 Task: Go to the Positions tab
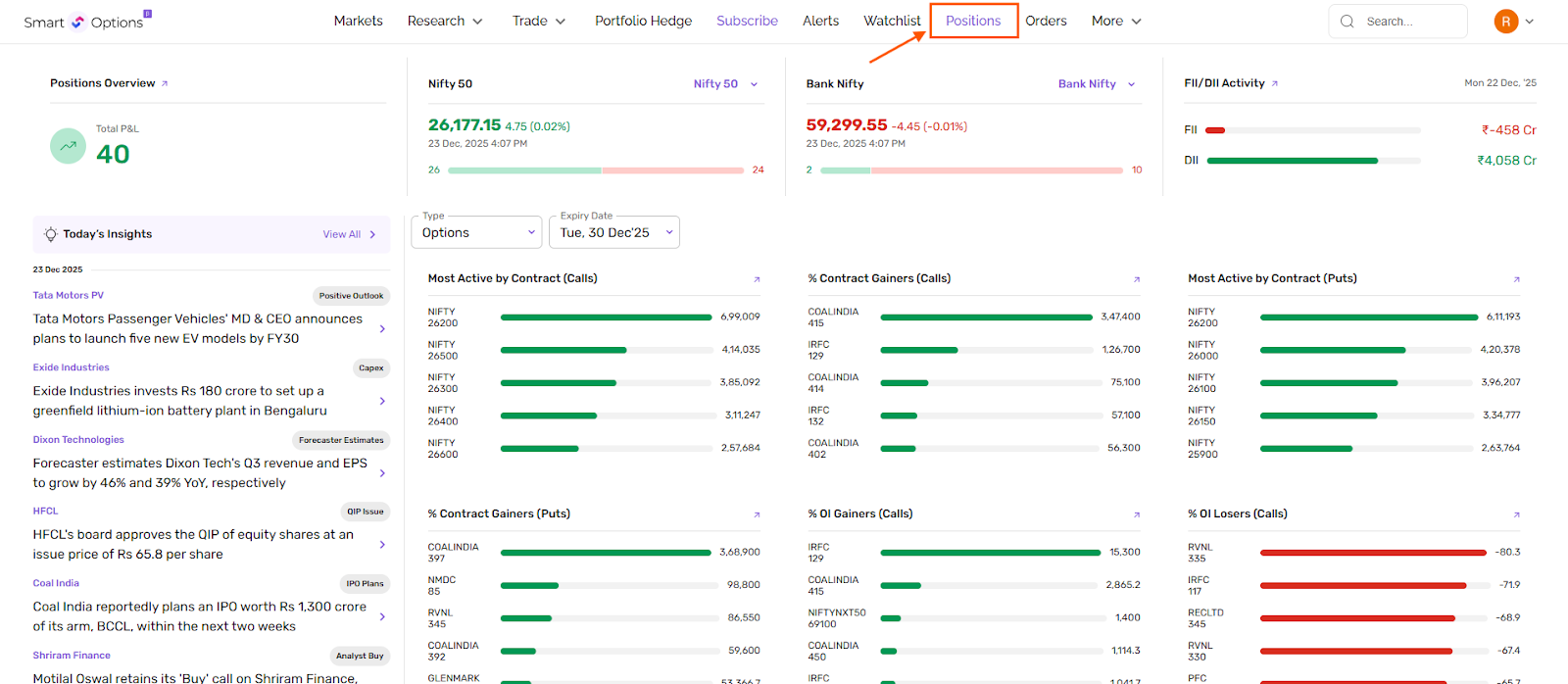click(973, 21)
